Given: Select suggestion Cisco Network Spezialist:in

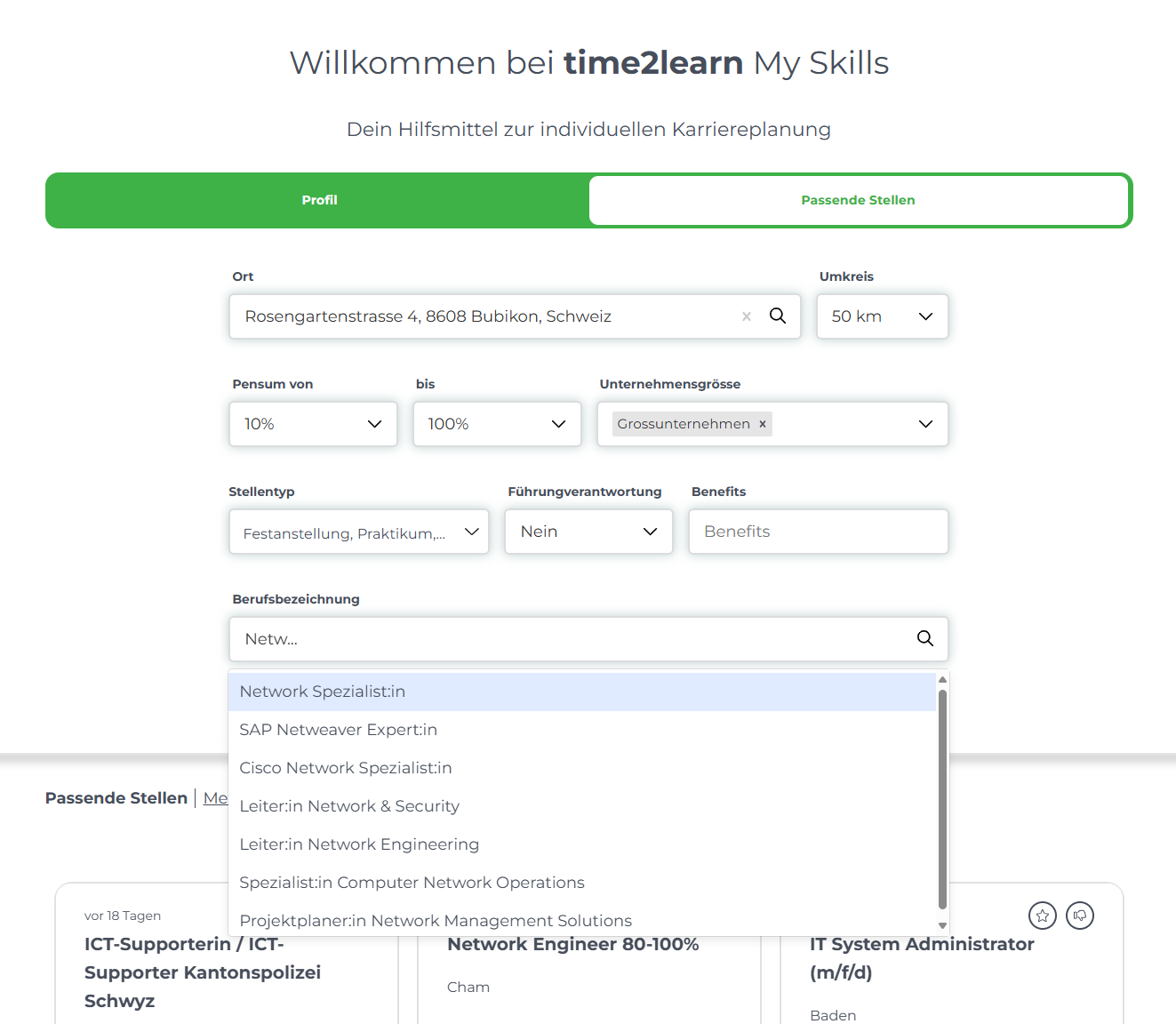Looking at the screenshot, I should pyautogui.click(x=582, y=768).
